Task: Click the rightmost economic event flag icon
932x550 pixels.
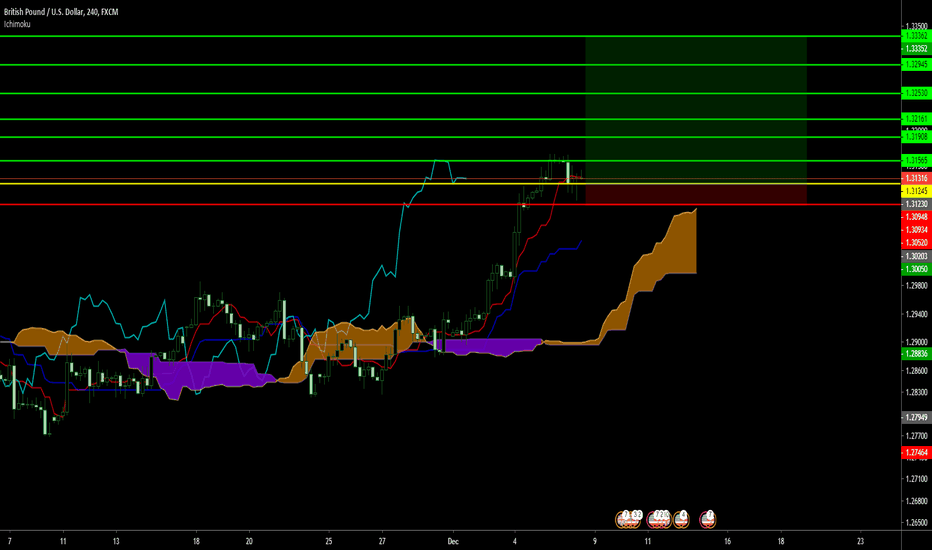Action: pyautogui.click(x=708, y=517)
